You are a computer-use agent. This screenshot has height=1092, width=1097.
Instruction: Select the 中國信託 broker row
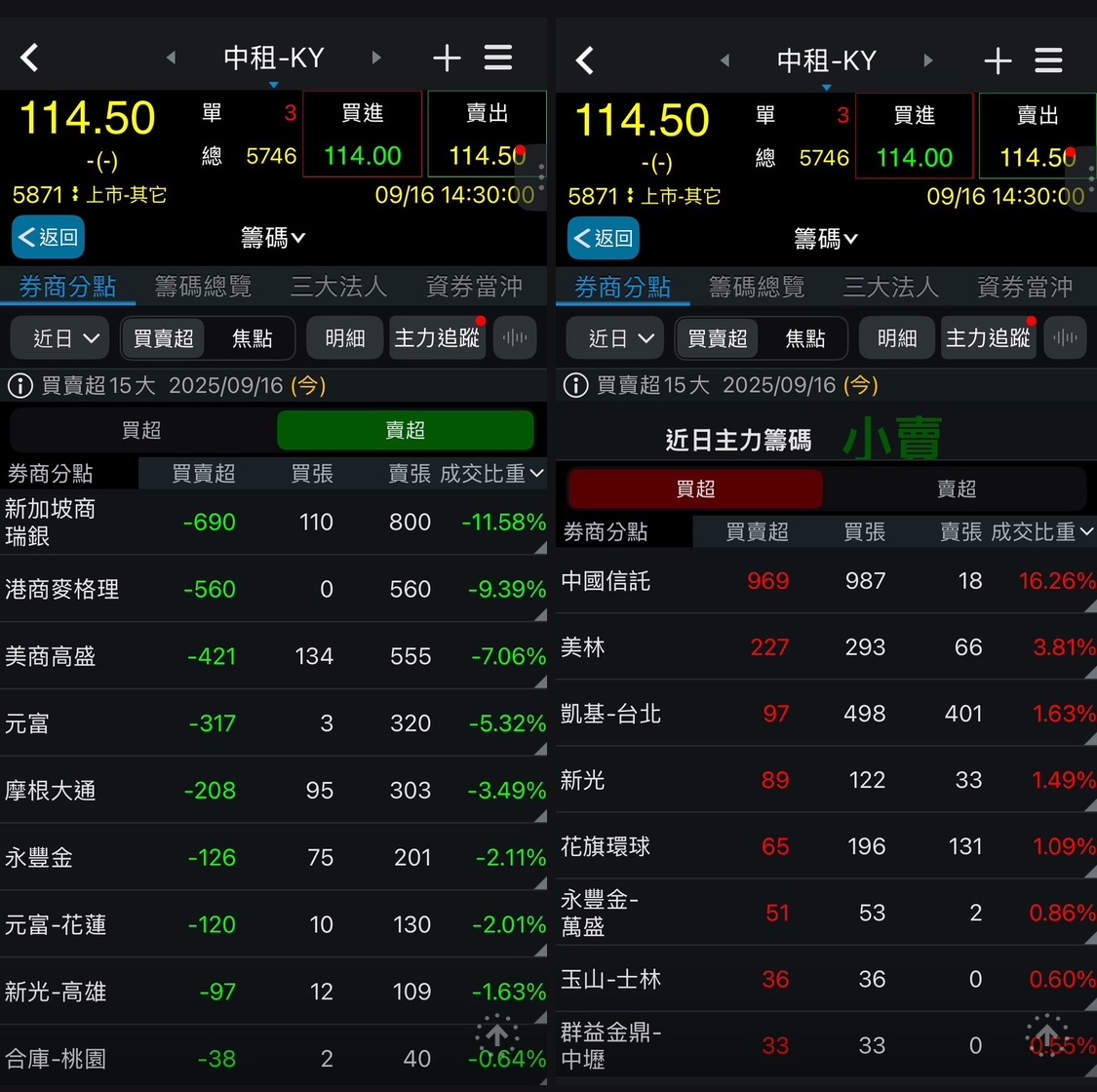point(824,581)
